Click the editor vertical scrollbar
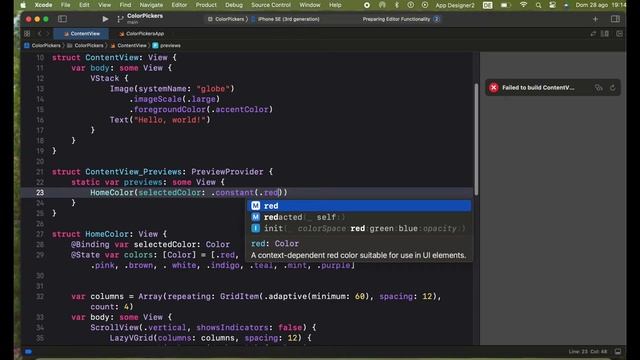Screen dimensions: 640x360 coord(476,139)
